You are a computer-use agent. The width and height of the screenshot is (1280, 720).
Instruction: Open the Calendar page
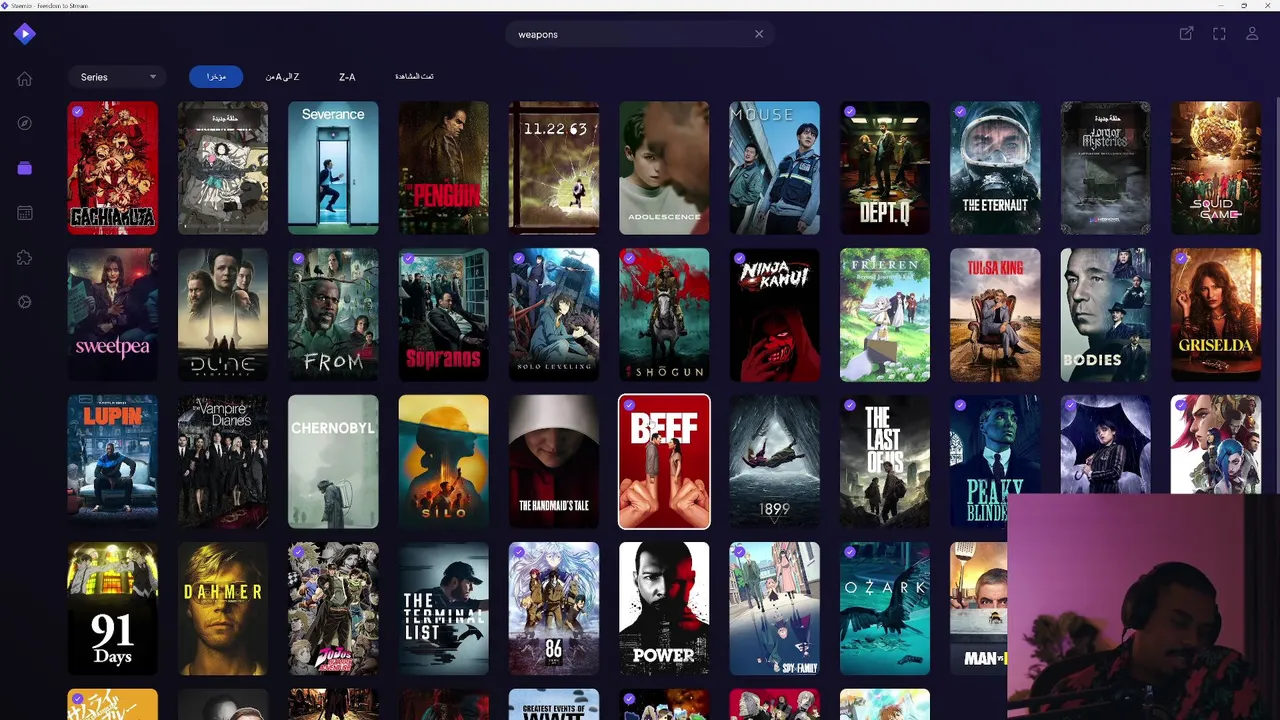pyautogui.click(x=25, y=213)
